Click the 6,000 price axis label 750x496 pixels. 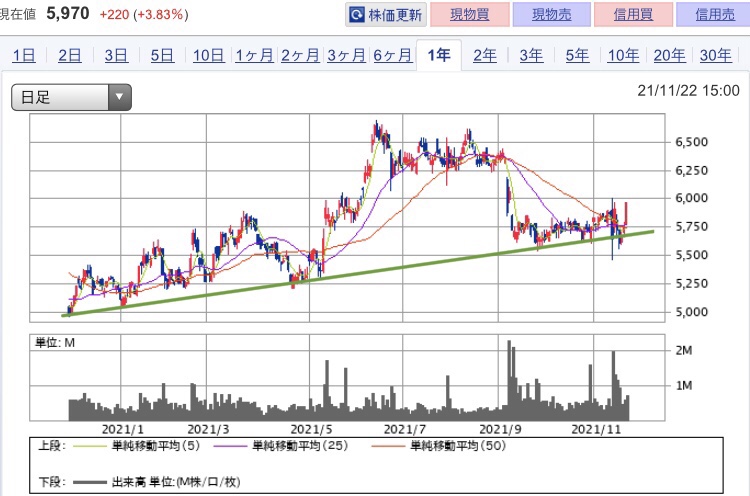[691, 198]
